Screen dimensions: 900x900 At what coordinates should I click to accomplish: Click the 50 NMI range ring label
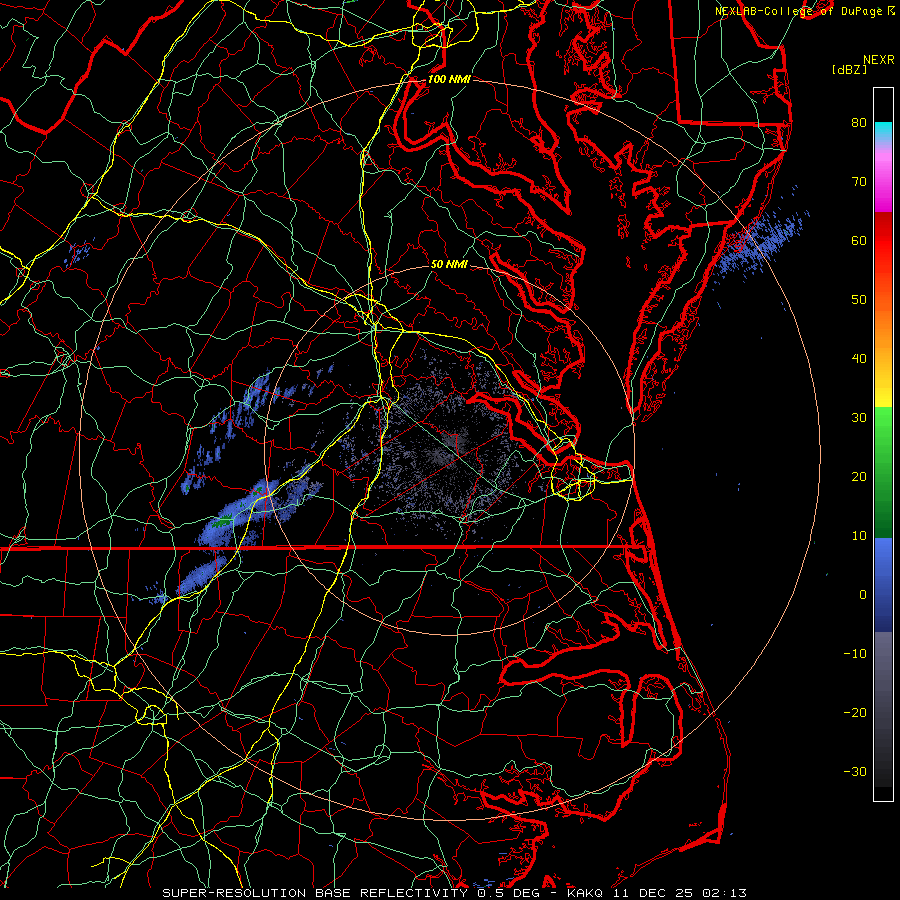449,264
